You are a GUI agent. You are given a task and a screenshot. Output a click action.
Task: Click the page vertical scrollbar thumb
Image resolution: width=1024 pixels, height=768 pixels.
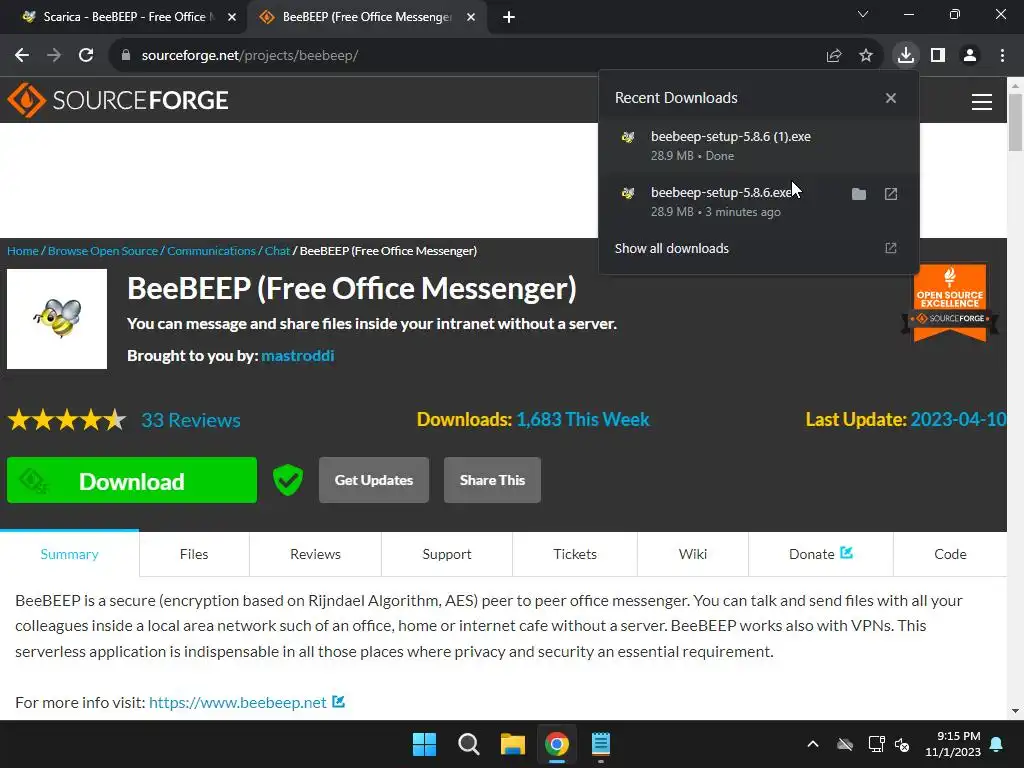1016,122
